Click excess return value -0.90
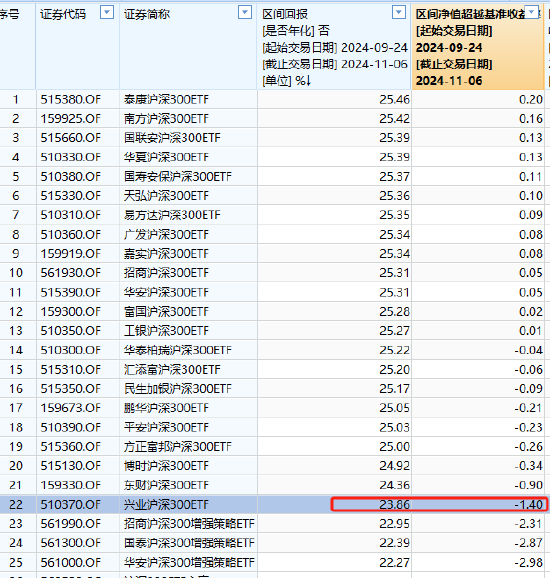Image resolution: width=550 pixels, height=578 pixels. click(529, 485)
